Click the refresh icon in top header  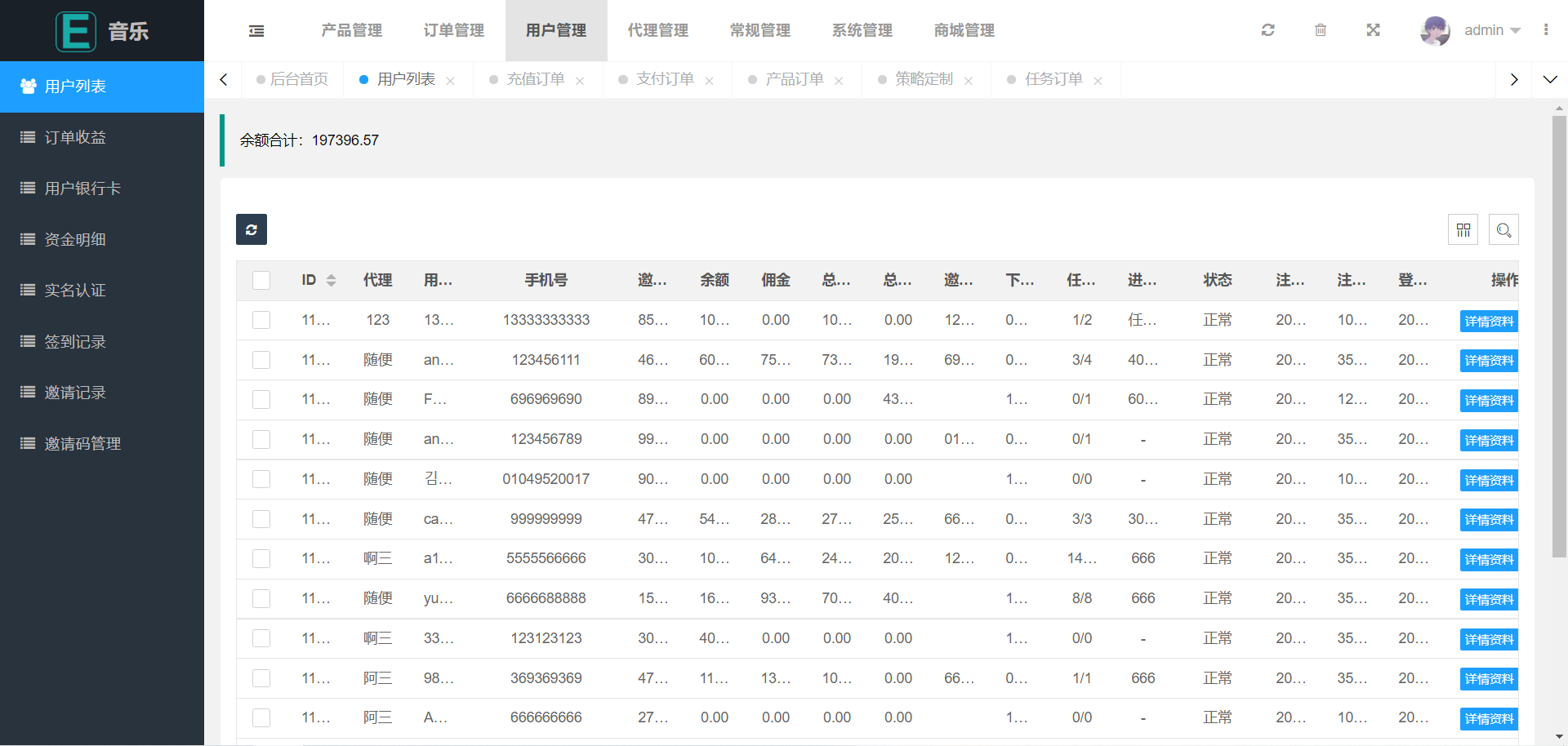click(1267, 30)
